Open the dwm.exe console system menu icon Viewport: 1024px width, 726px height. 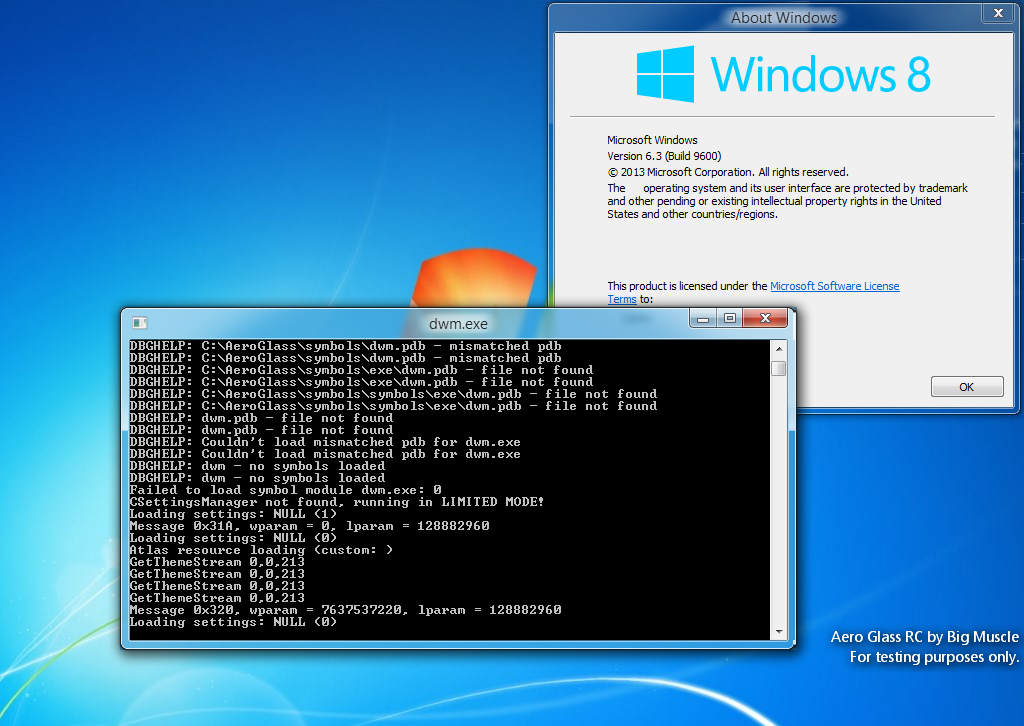point(137,323)
